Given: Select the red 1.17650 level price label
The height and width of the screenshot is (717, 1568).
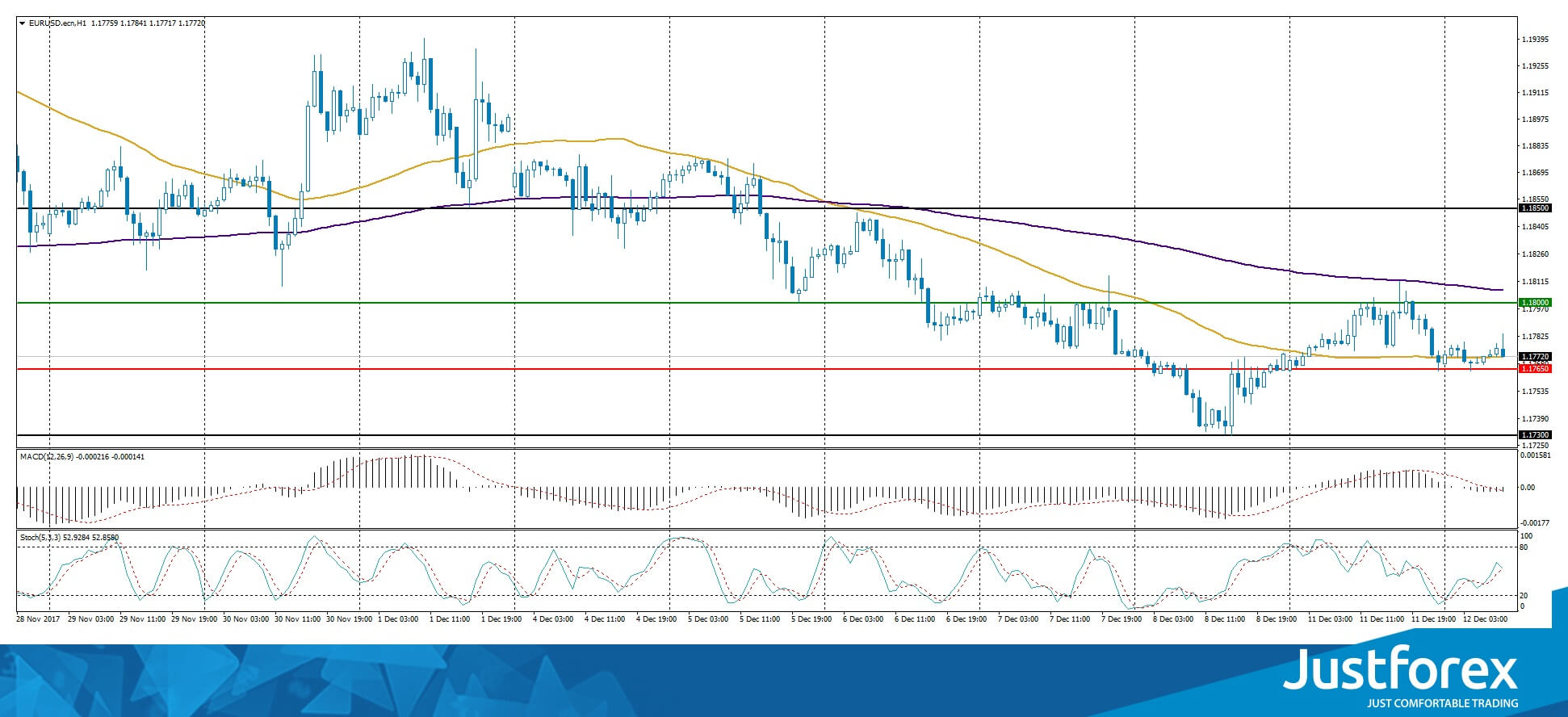Looking at the screenshot, I should (1535, 369).
